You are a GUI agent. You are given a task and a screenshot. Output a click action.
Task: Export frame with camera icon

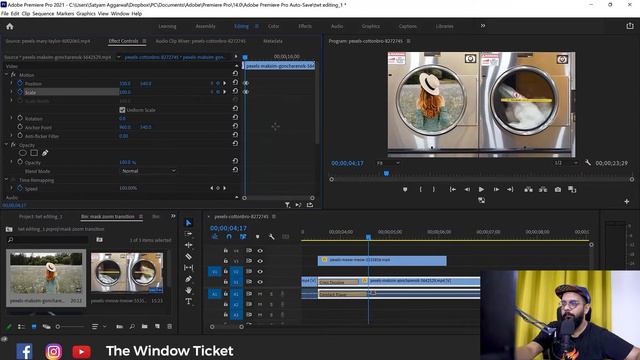(558, 189)
